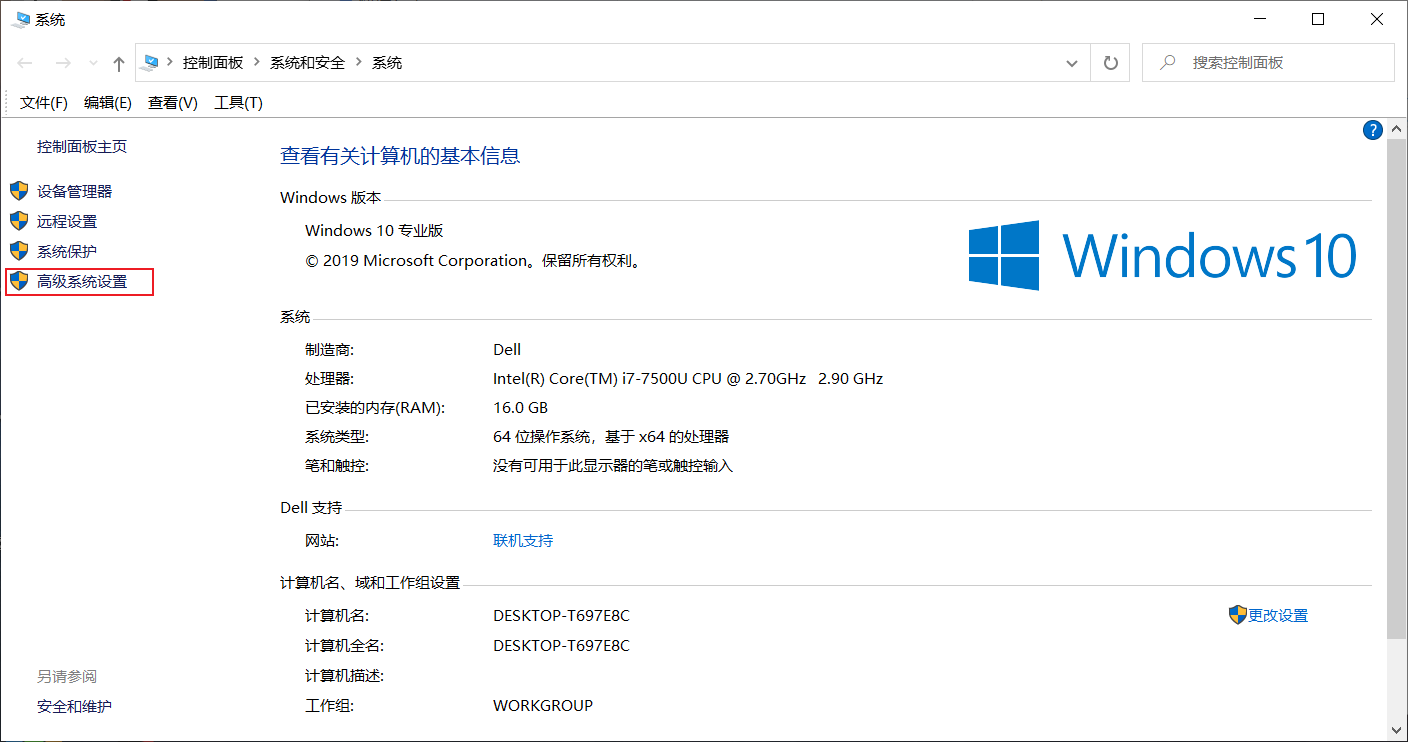The image size is (1408, 742).
Task: Click 控制面板 in the breadcrumb path
Action: [x=213, y=62]
